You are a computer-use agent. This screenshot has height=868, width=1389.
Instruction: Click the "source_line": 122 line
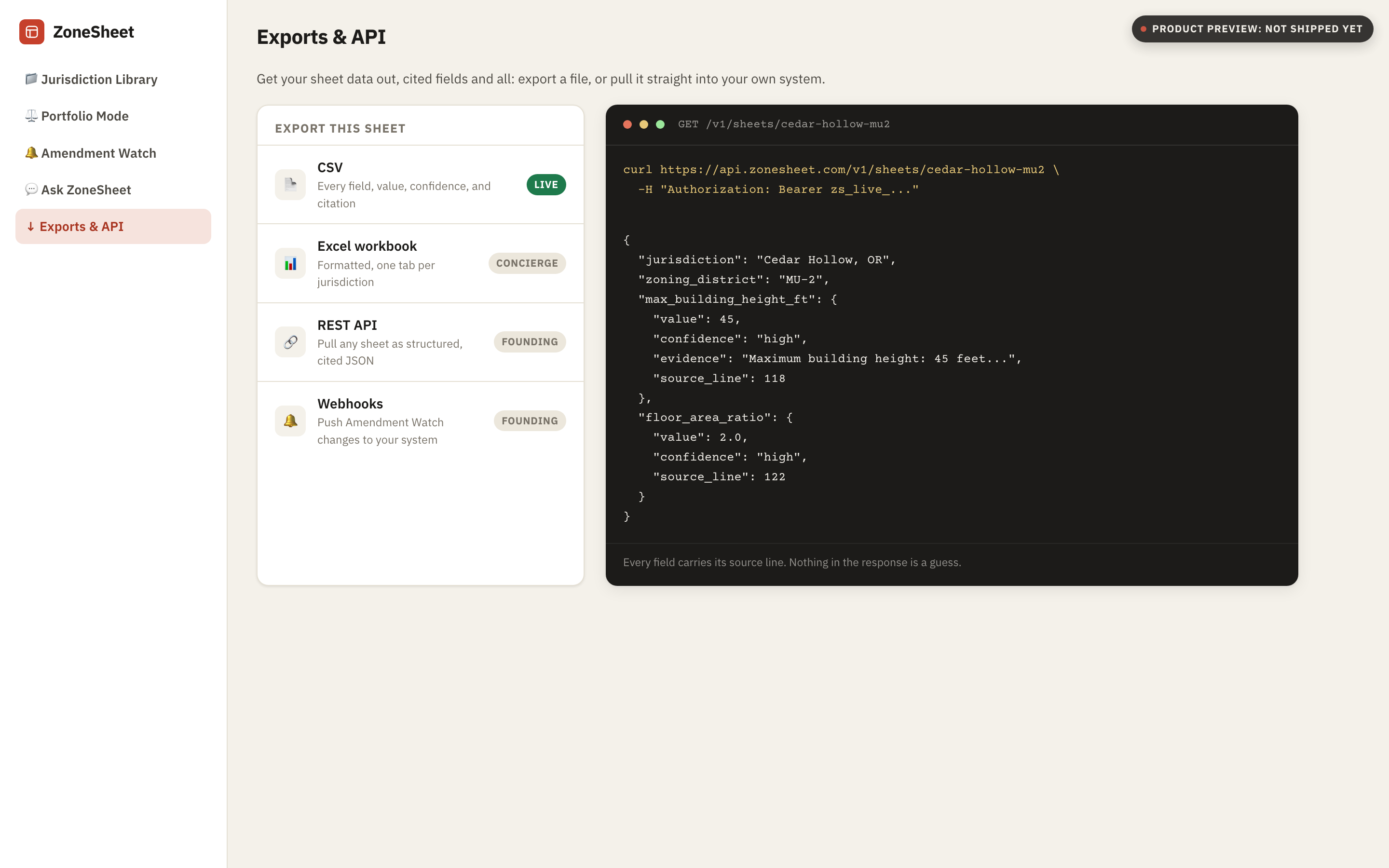click(x=719, y=476)
